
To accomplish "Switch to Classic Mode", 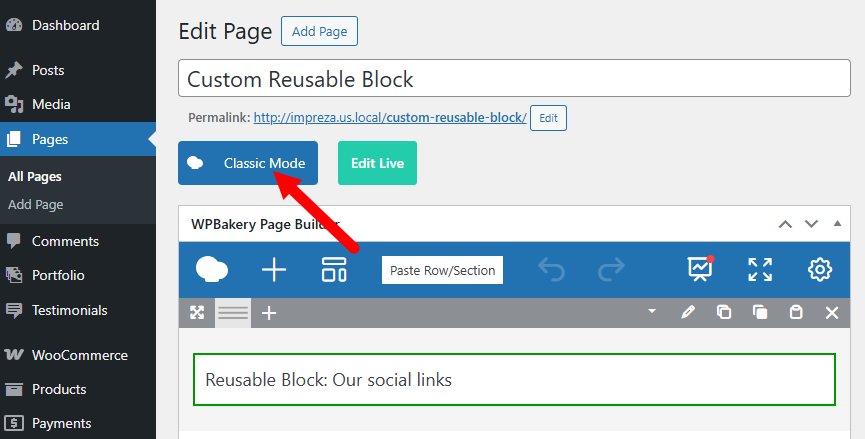I will coord(248,163).
